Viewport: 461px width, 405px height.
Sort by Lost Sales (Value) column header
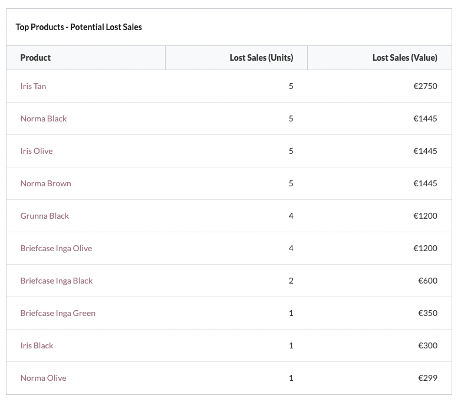(x=405, y=58)
